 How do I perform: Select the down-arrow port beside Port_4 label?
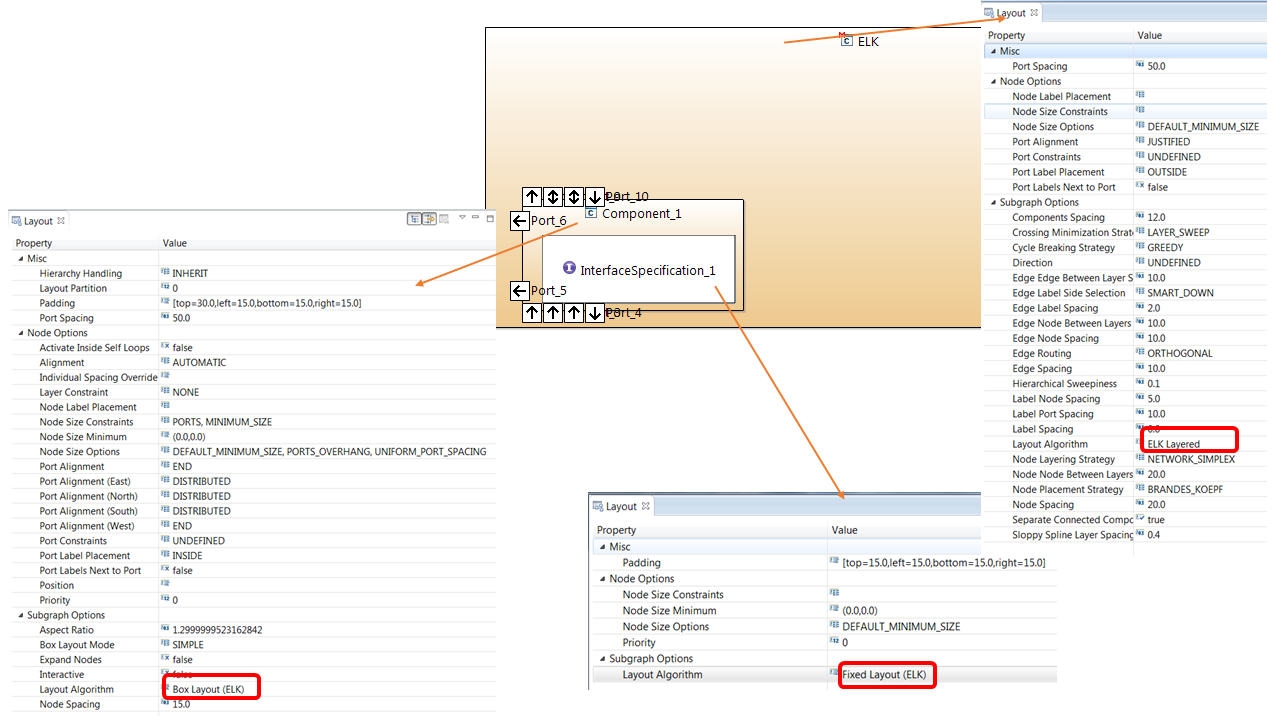(595, 313)
